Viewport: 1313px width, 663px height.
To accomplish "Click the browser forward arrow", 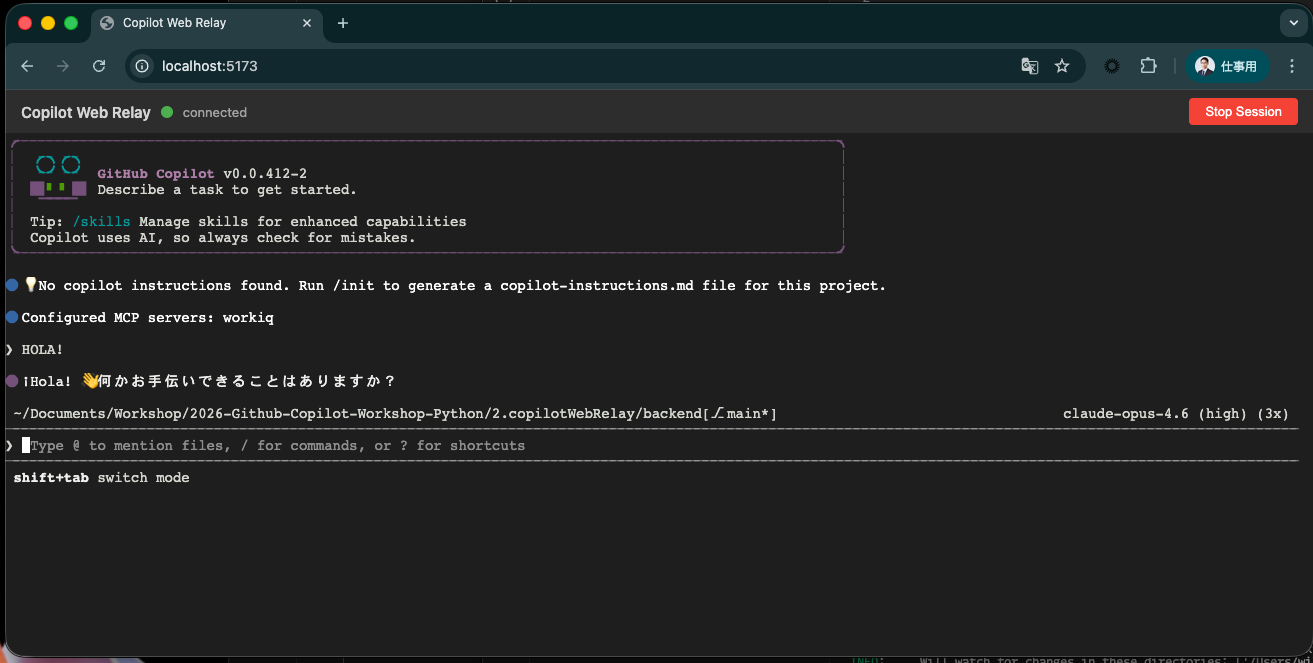I will [63, 66].
